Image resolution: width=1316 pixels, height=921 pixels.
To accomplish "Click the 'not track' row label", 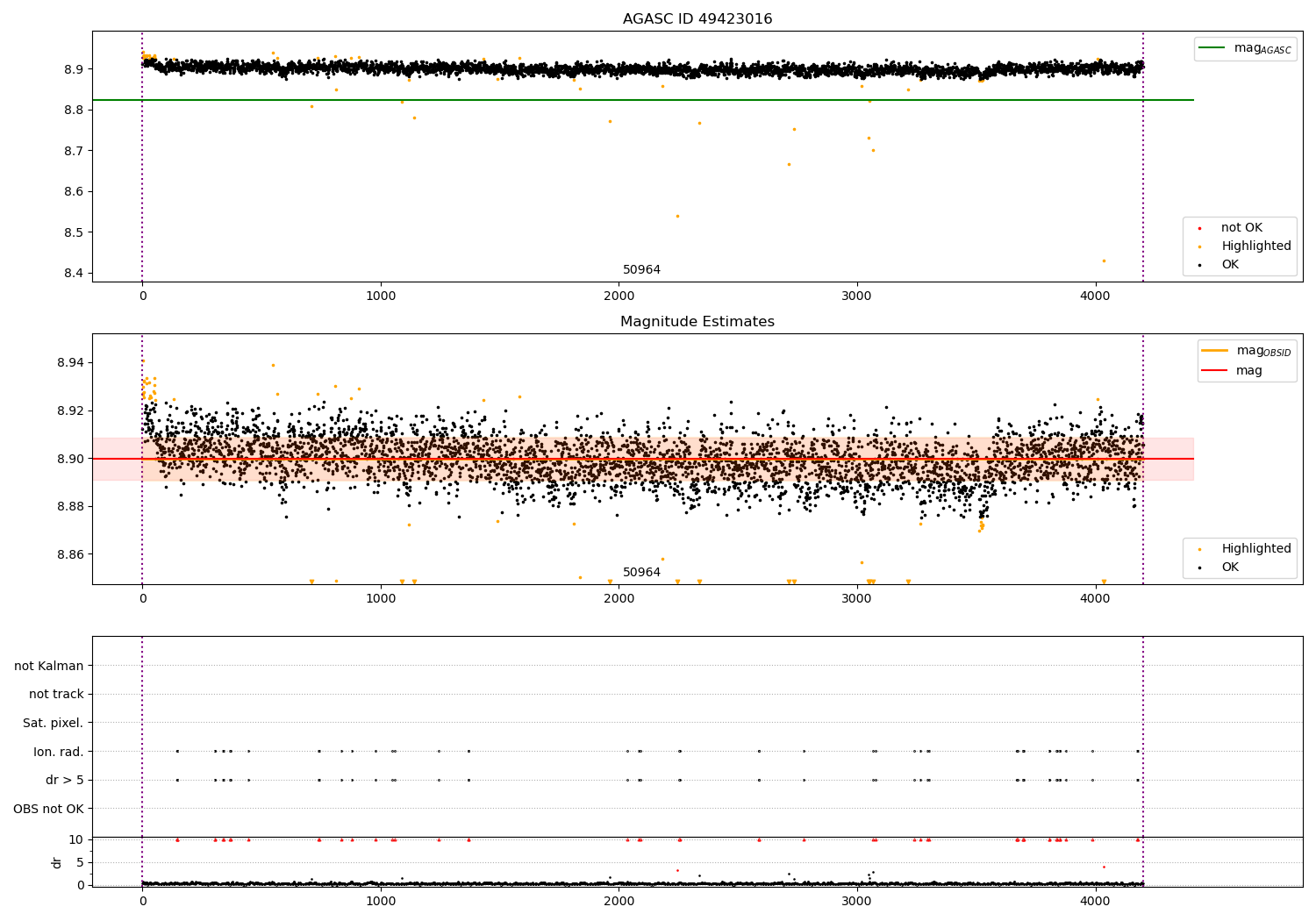I will (56, 694).
